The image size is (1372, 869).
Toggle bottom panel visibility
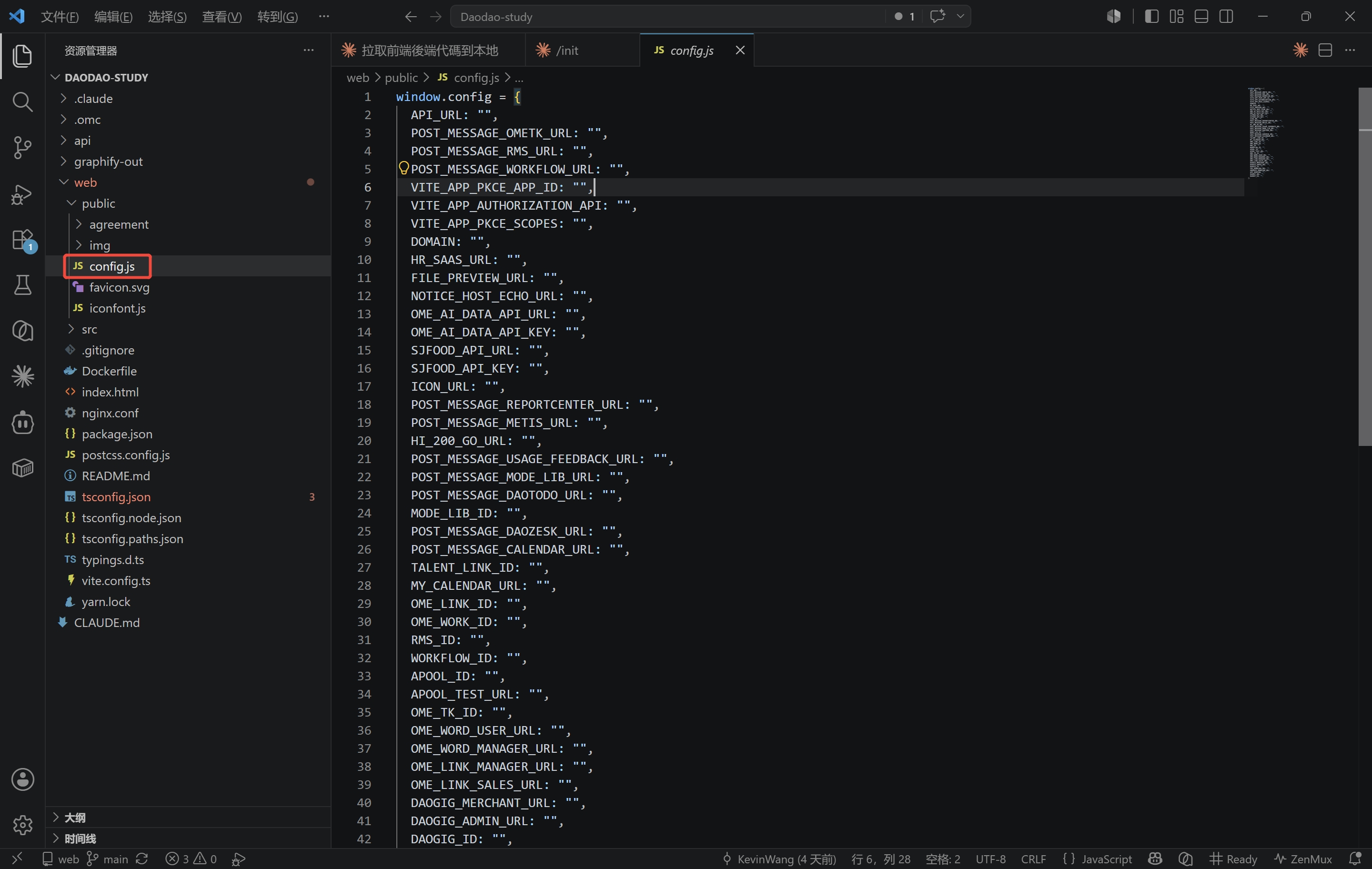[x=1201, y=17]
